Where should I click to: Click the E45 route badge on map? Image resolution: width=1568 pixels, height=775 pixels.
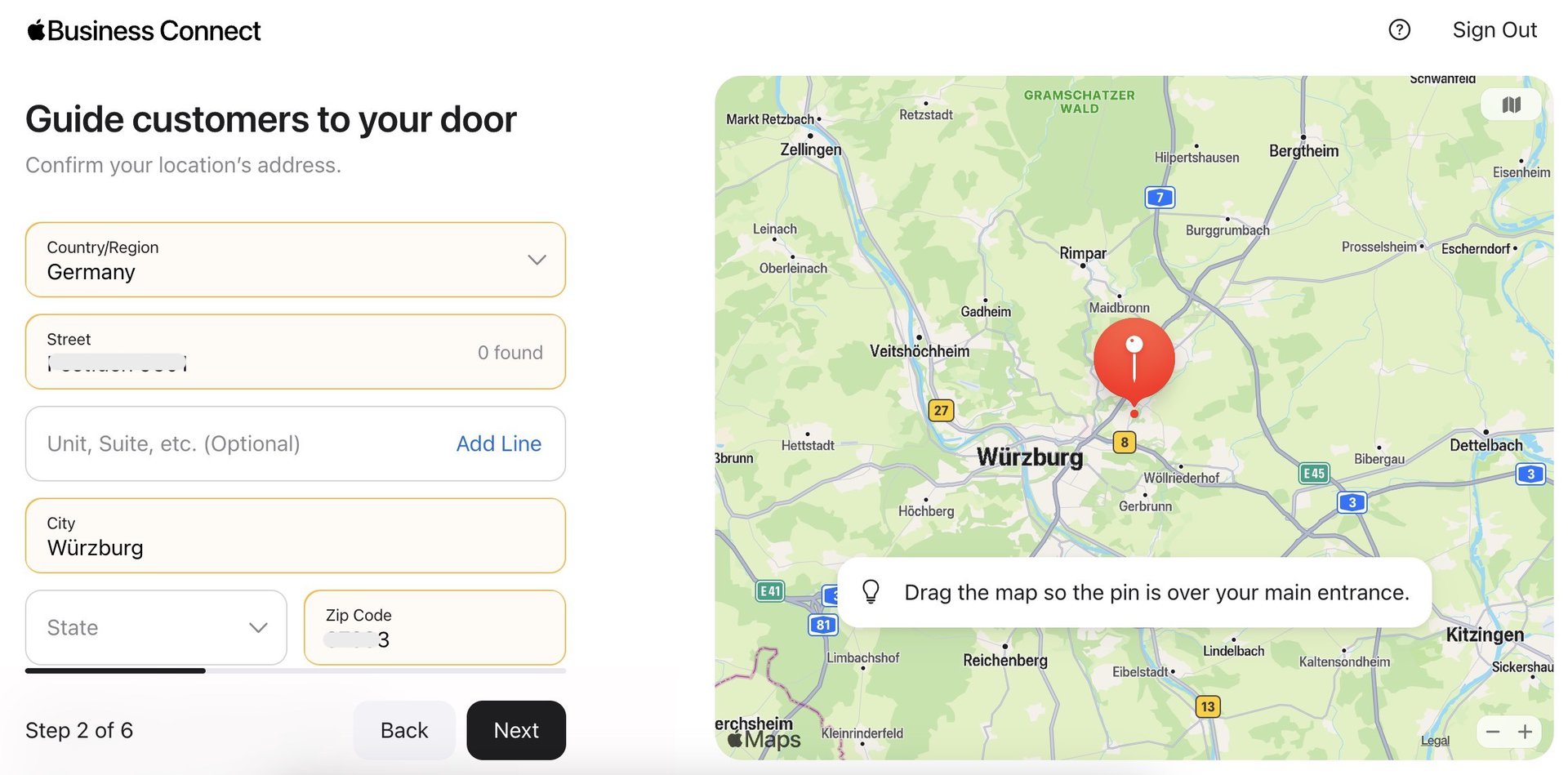point(1314,474)
